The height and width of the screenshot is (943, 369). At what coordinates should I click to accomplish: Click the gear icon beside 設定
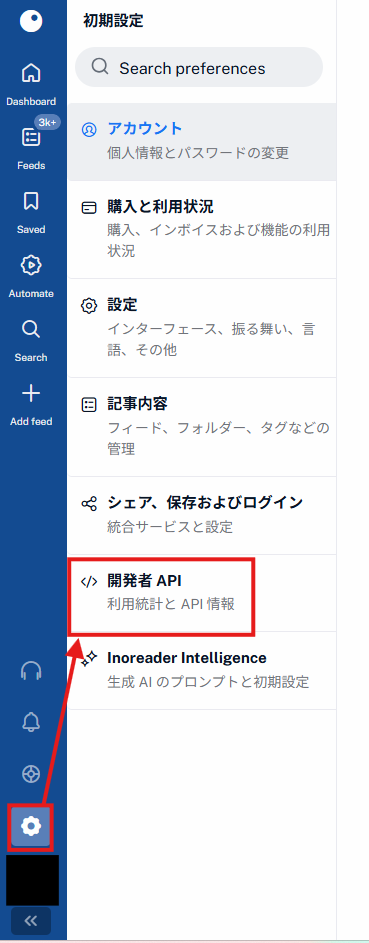(89, 306)
